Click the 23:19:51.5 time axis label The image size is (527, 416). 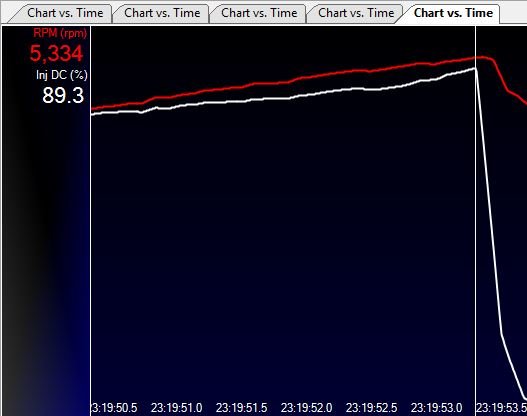click(241, 408)
